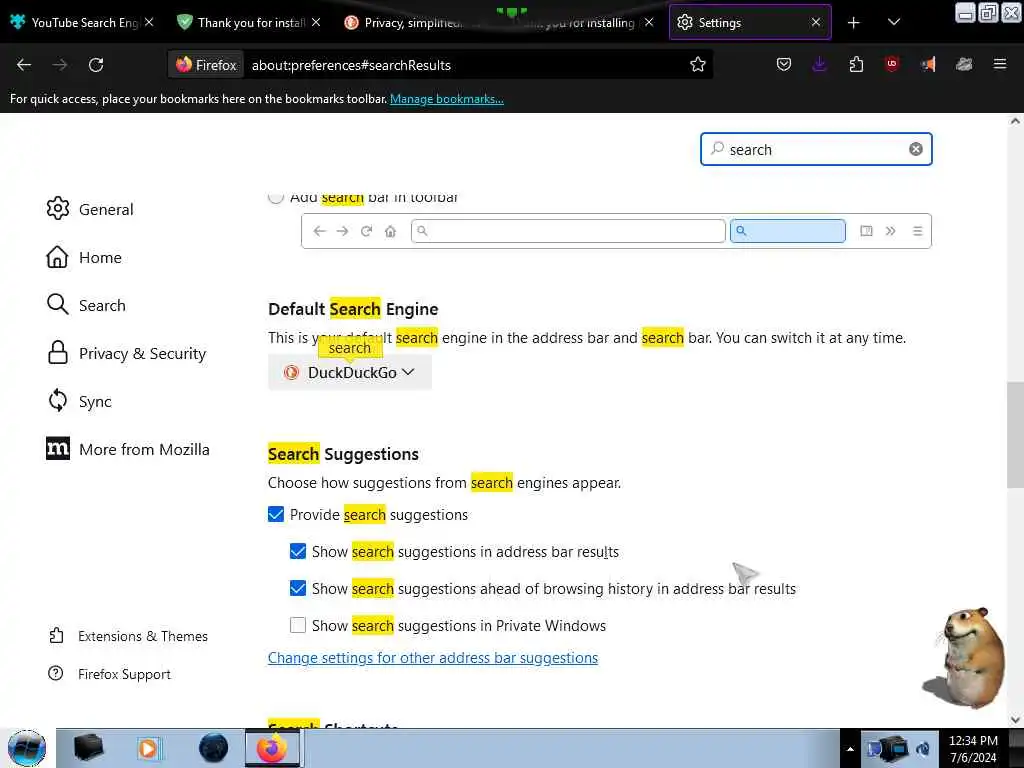Open Sync settings category
Screen dimensions: 1024x768
click(x=79, y=401)
